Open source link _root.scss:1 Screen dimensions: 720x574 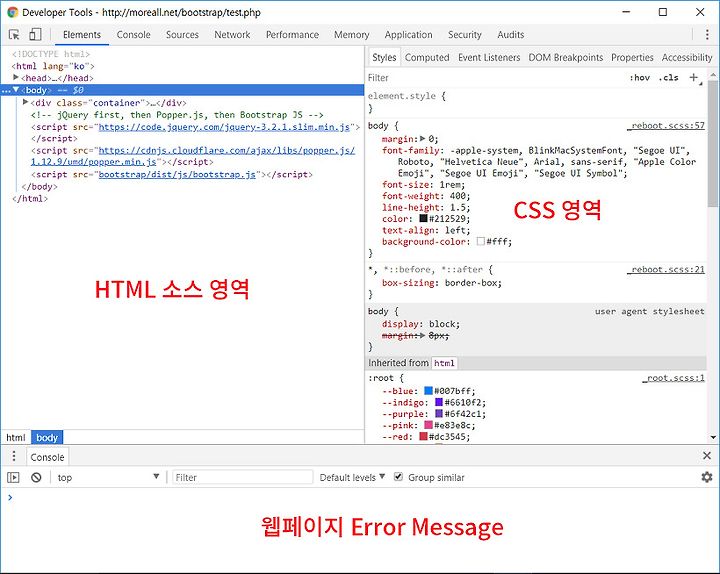[673, 377]
